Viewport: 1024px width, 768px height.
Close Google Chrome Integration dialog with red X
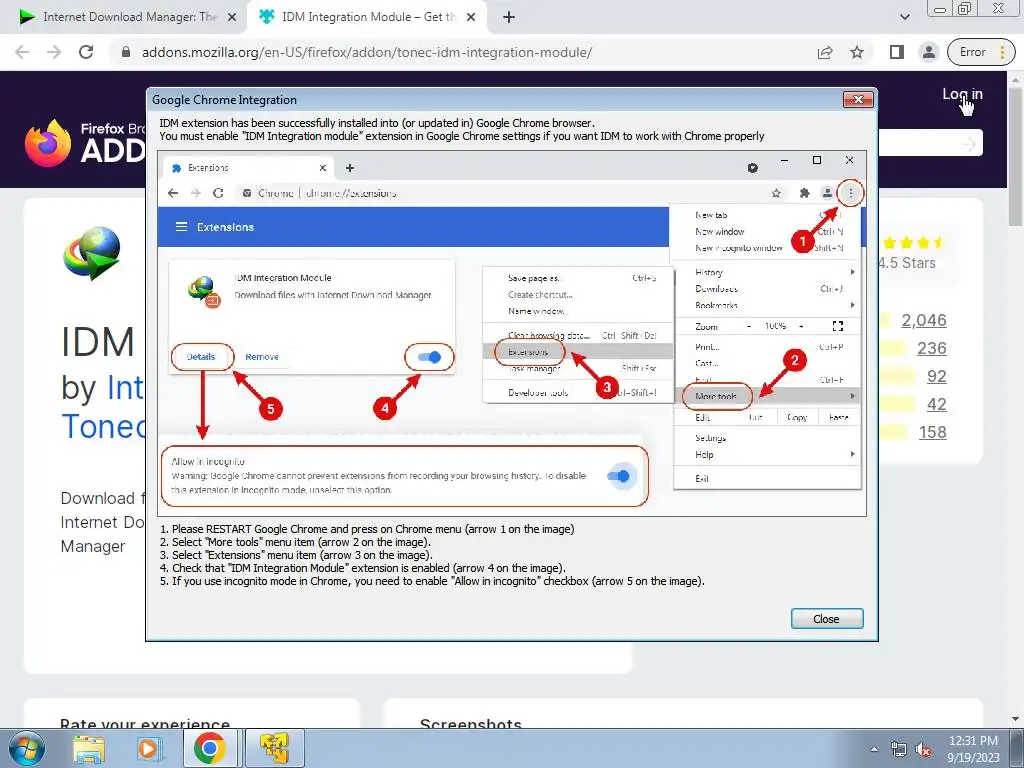tap(858, 99)
